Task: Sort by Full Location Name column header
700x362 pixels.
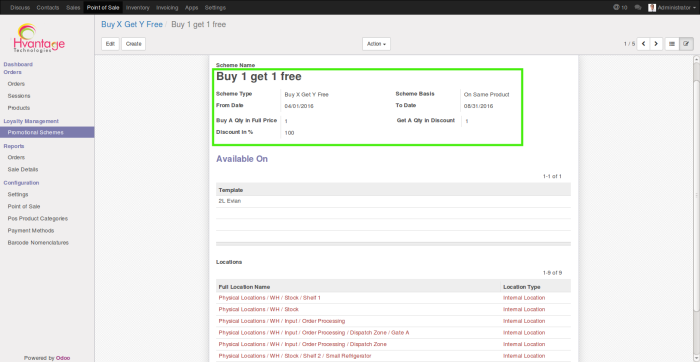Action: (244, 287)
